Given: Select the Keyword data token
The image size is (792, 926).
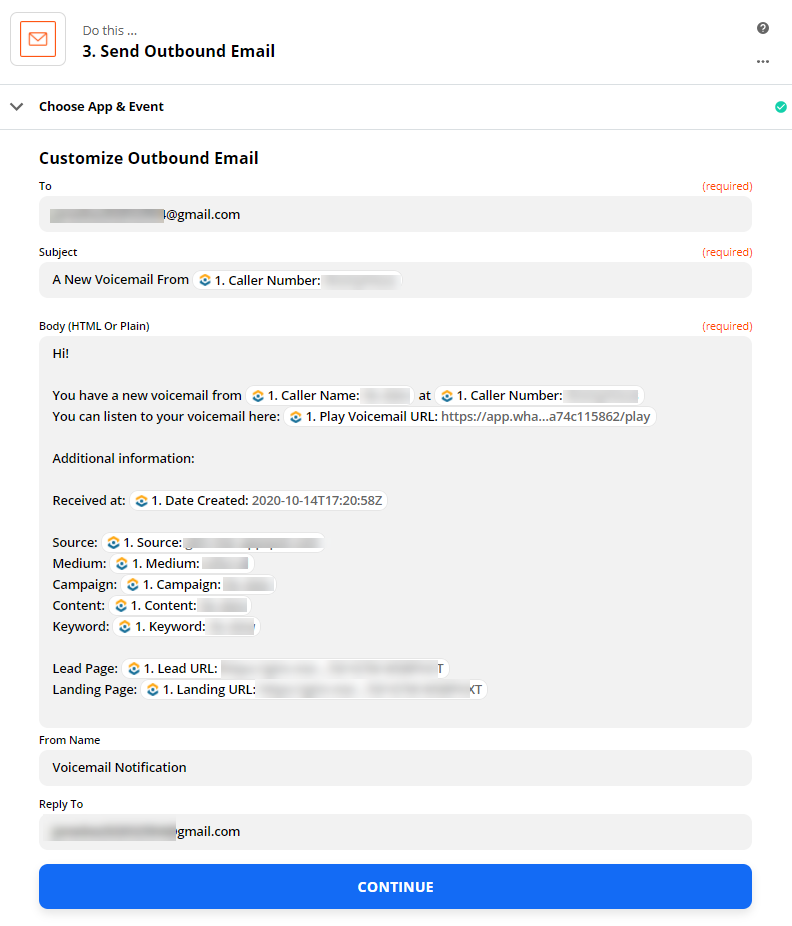Looking at the screenshot, I should pyautogui.click(x=186, y=627).
